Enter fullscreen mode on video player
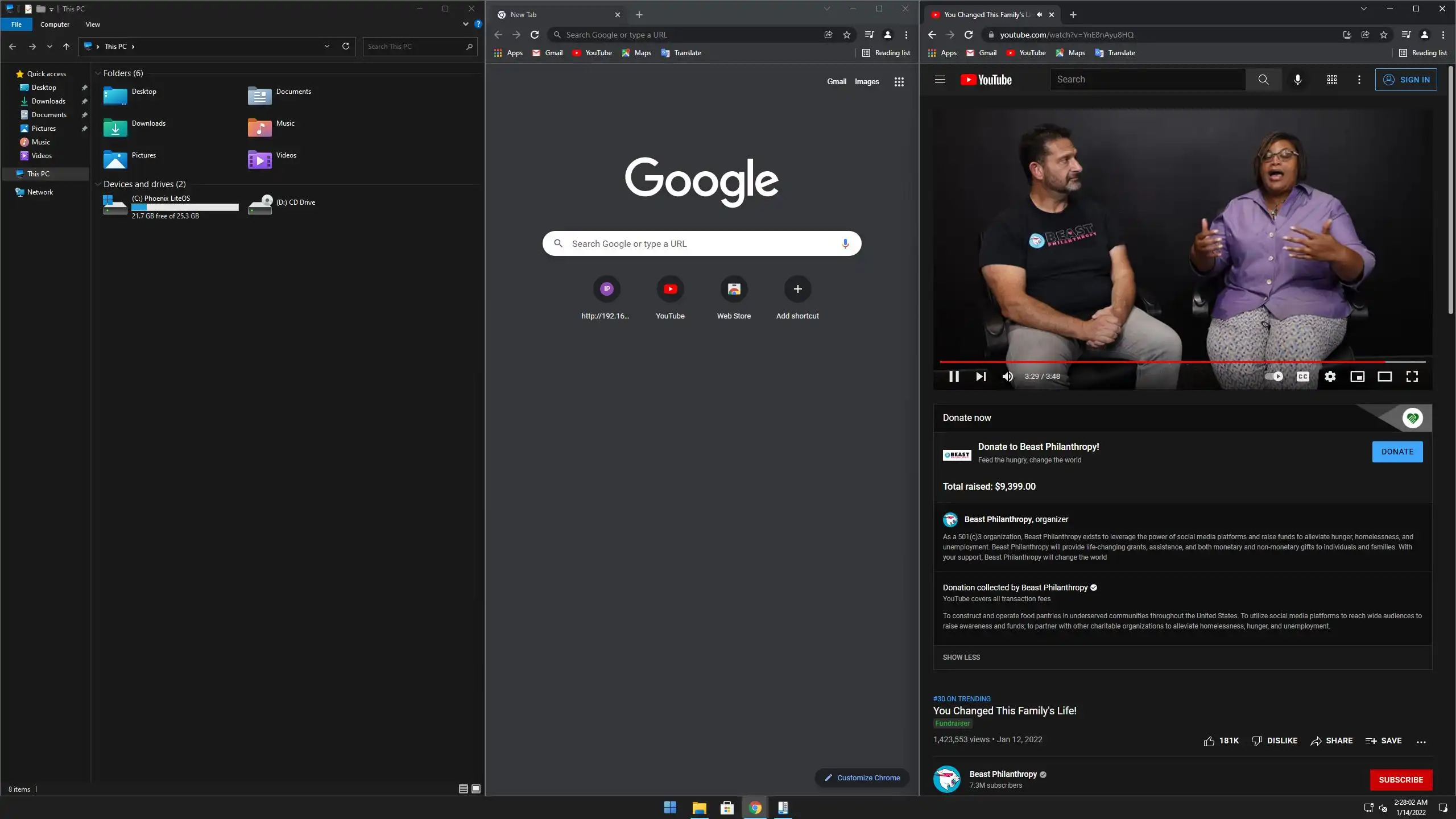The width and height of the screenshot is (1456, 819). [x=1412, y=377]
